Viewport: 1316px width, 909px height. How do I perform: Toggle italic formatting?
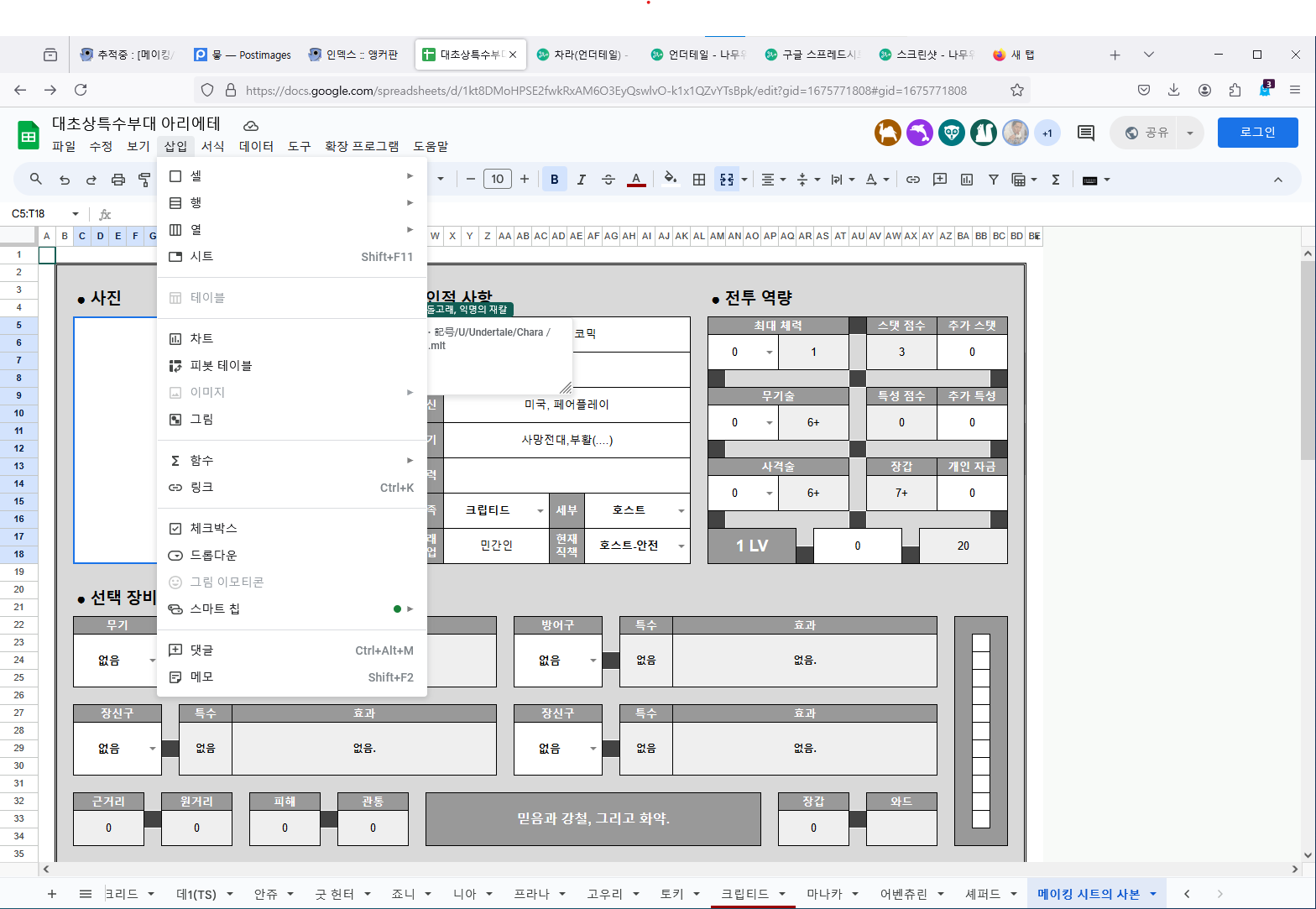581,180
